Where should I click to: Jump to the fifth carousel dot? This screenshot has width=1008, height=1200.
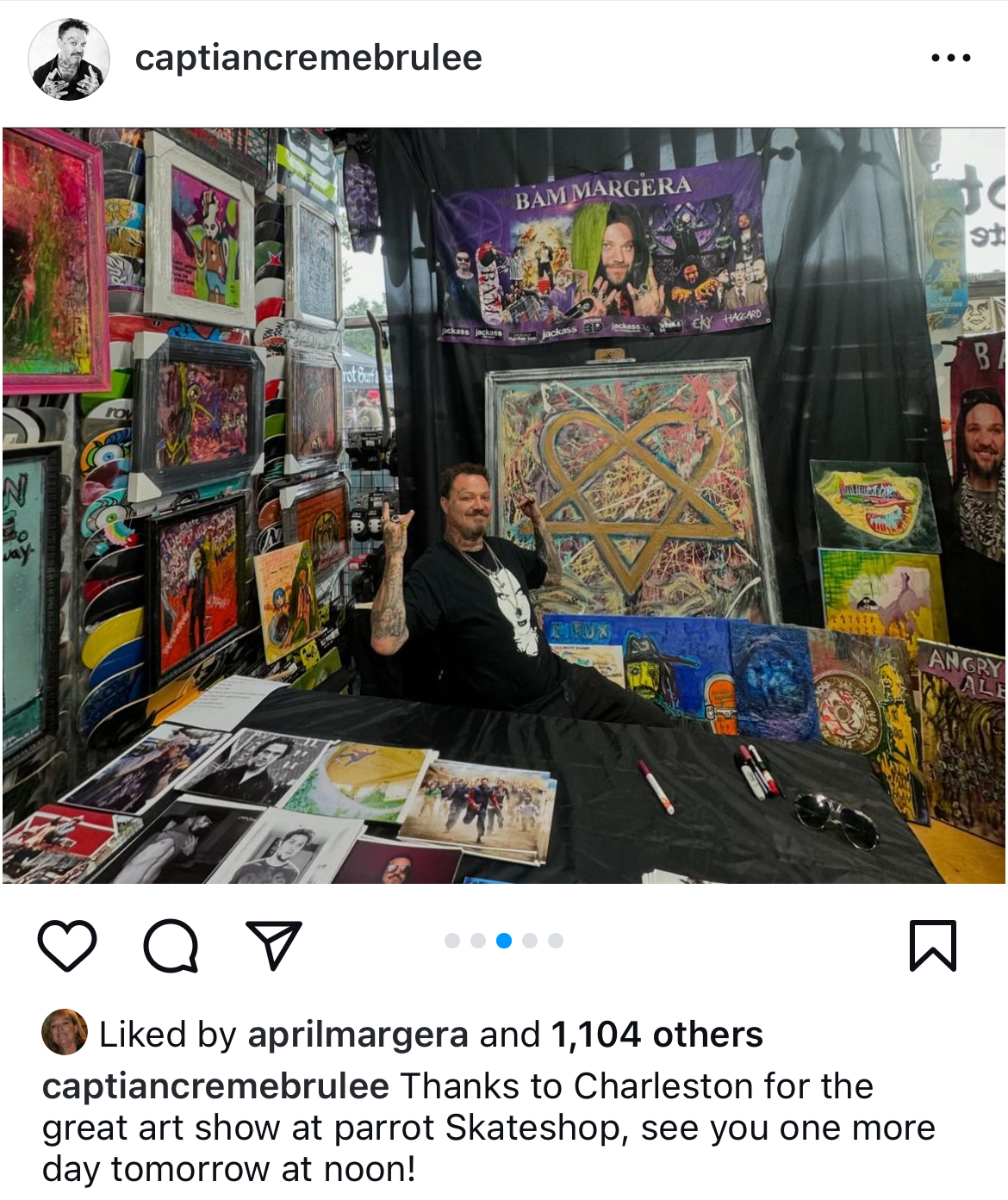556,941
